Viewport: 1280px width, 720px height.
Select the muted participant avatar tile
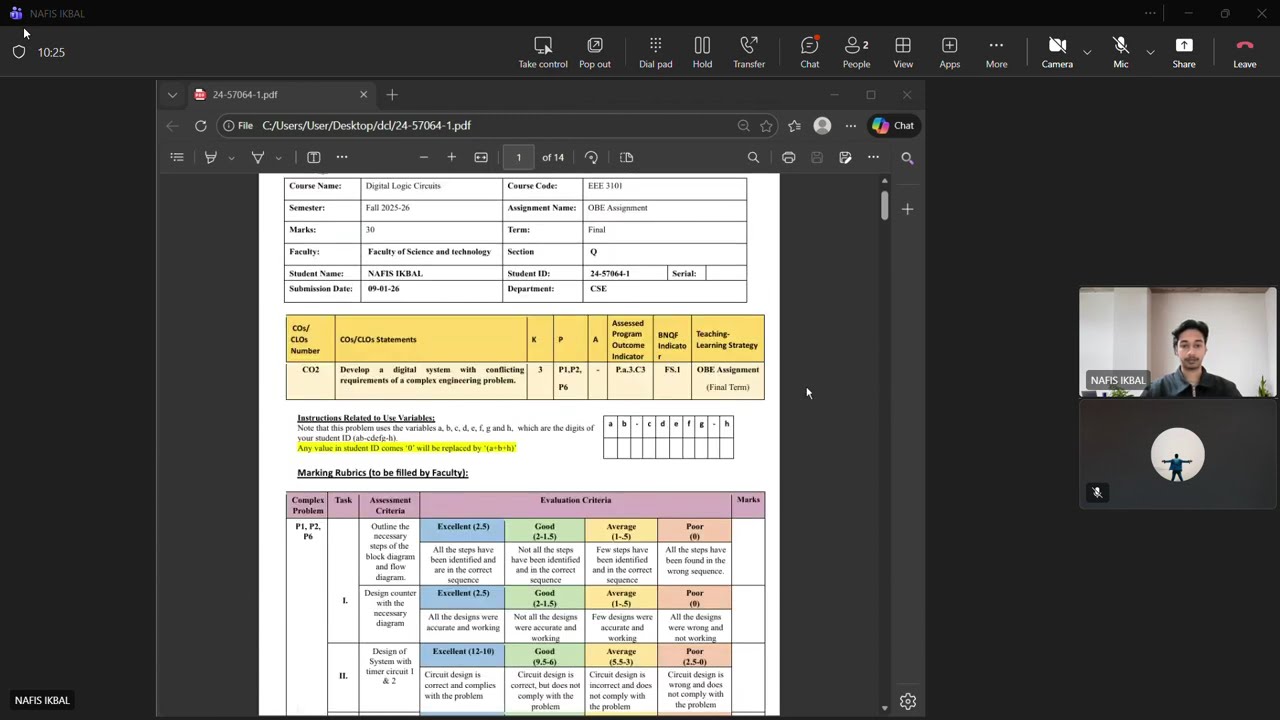click(x=1178, y=454)
